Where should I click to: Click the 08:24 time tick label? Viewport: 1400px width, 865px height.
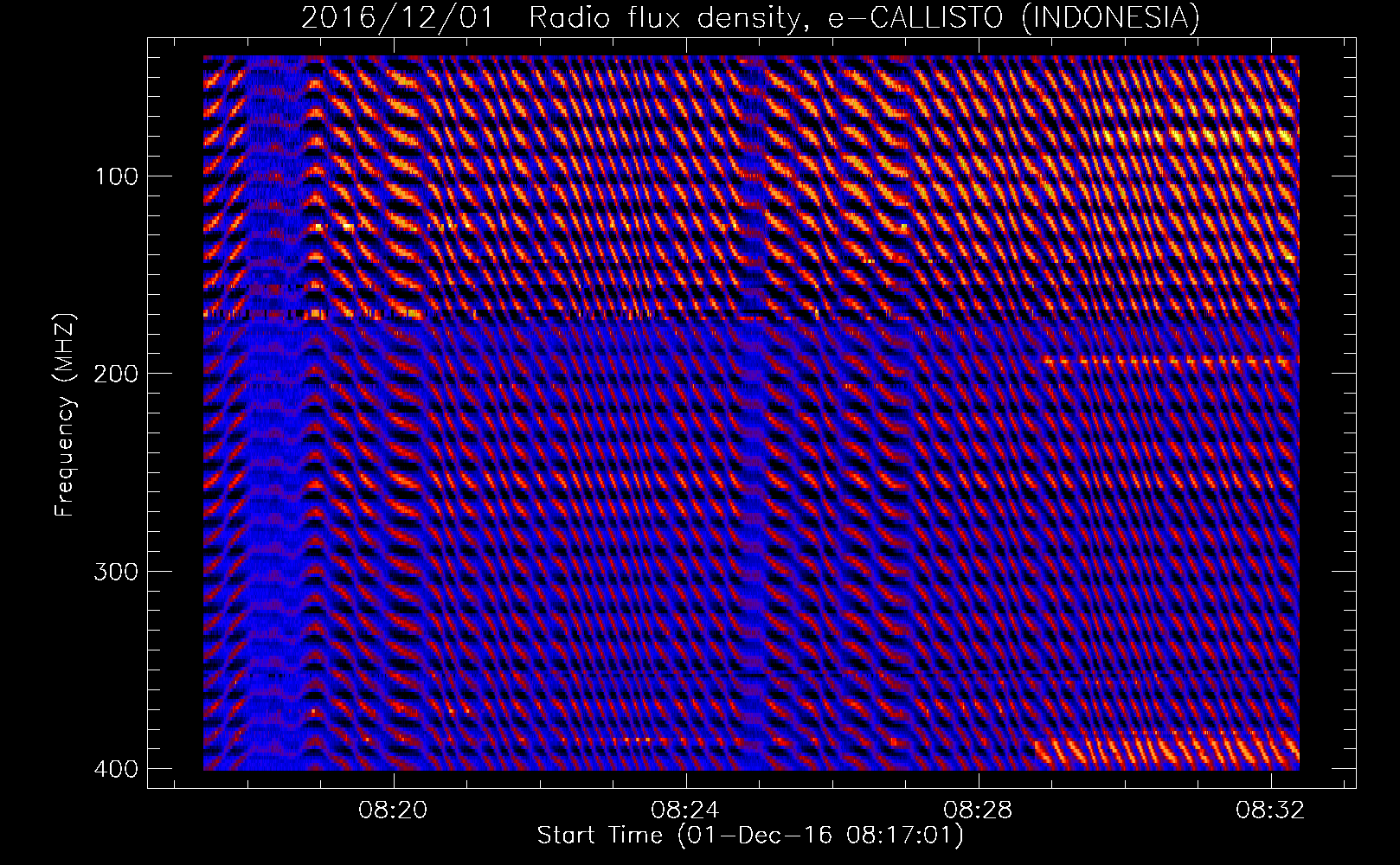686,811
